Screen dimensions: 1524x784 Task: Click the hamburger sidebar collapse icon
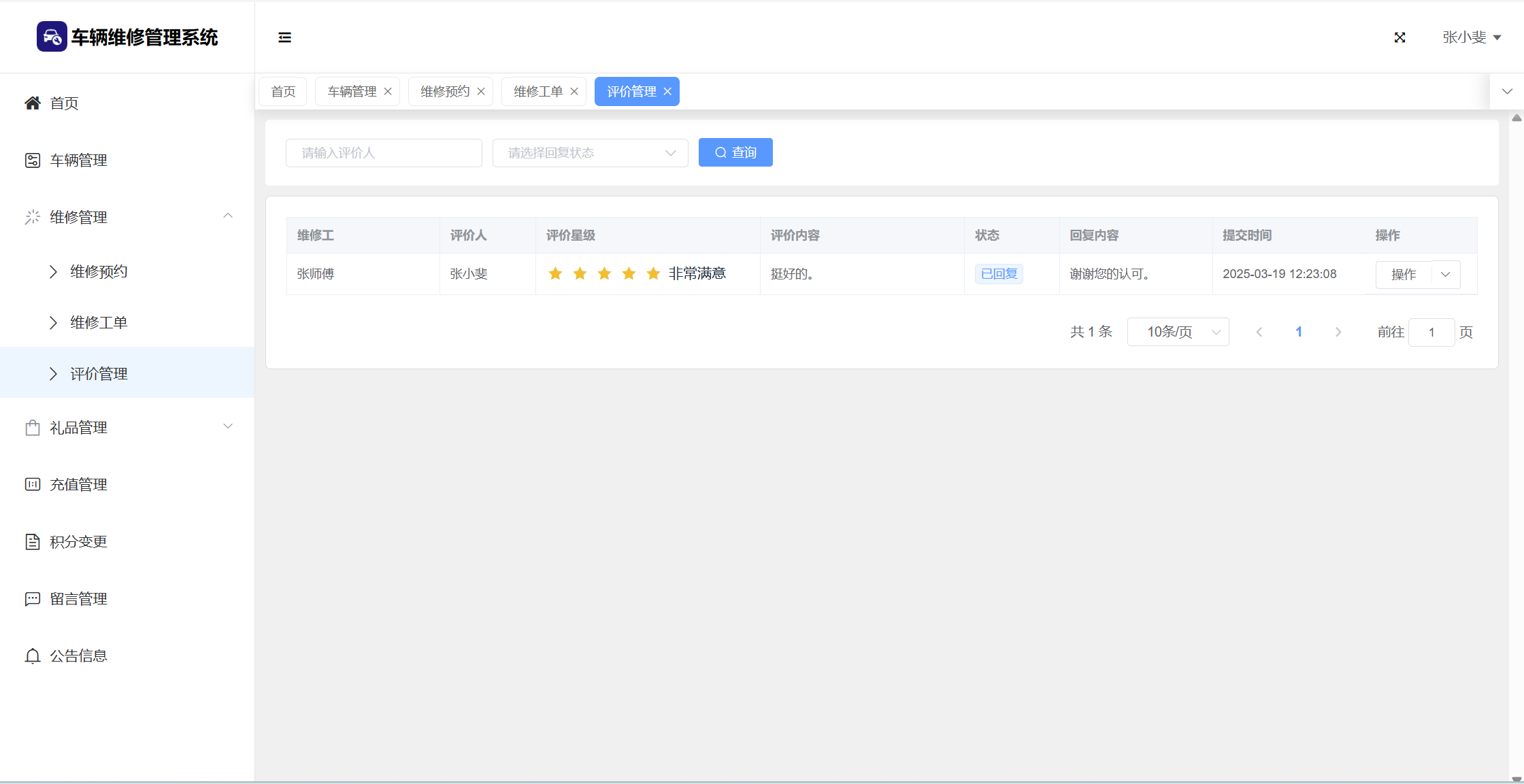click(284, 37)
